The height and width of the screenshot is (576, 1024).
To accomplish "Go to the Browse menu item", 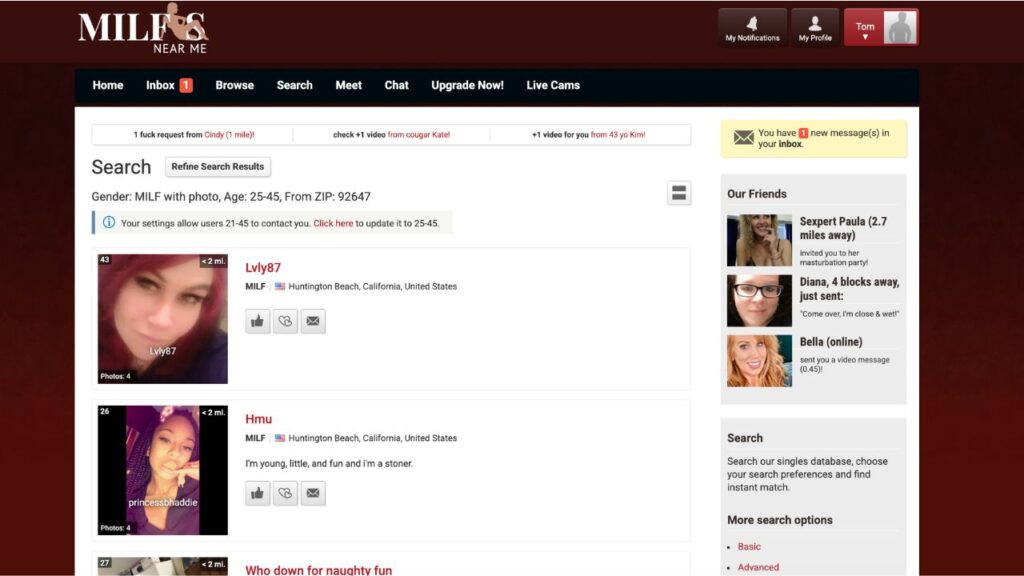I will coord(234,85).
